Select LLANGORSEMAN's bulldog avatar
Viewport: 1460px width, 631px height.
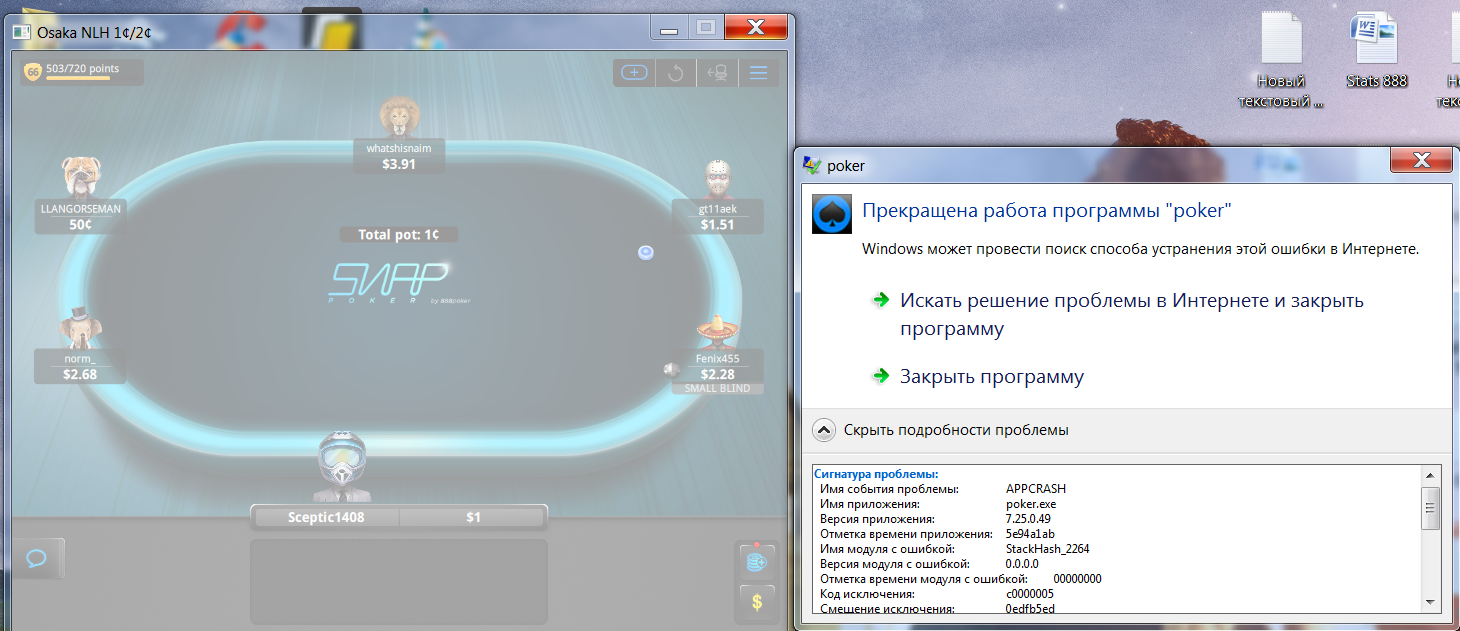point(80,177)
